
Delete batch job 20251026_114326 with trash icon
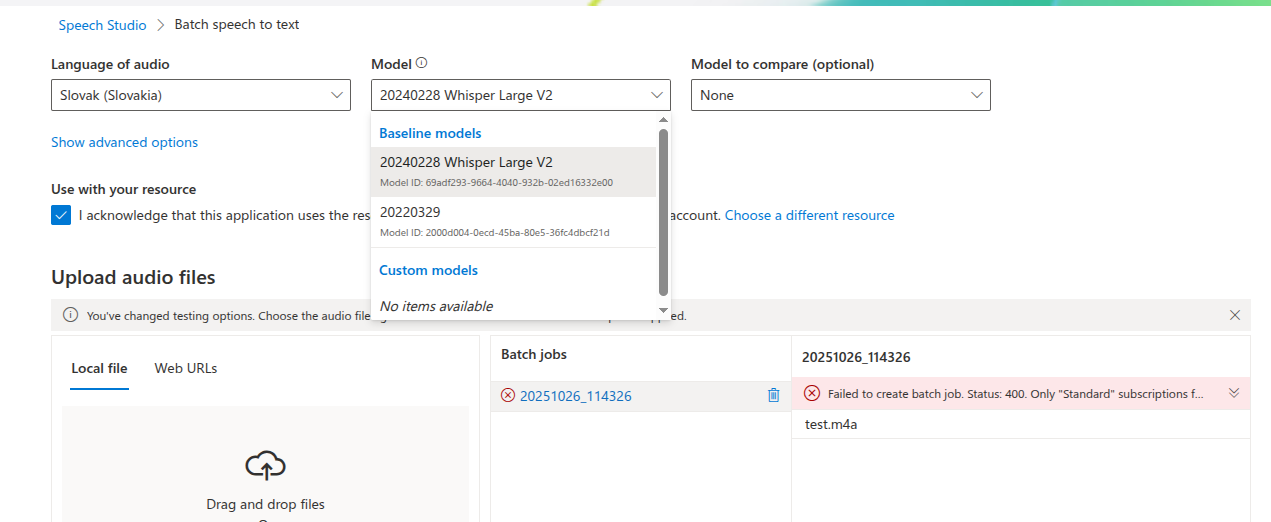coord(773,395)
